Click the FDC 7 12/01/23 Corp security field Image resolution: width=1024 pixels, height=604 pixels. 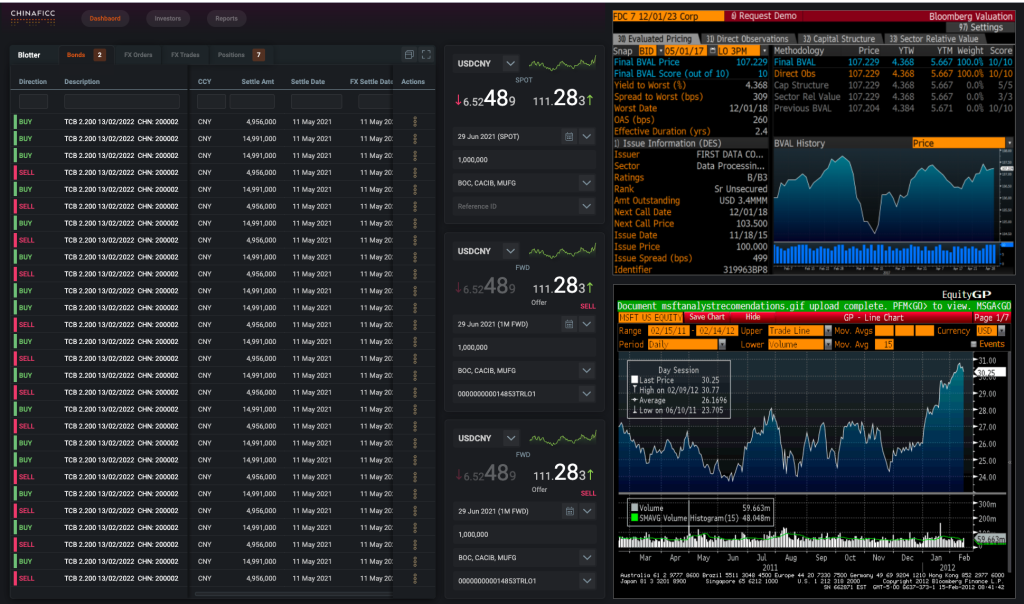point(668,16)
